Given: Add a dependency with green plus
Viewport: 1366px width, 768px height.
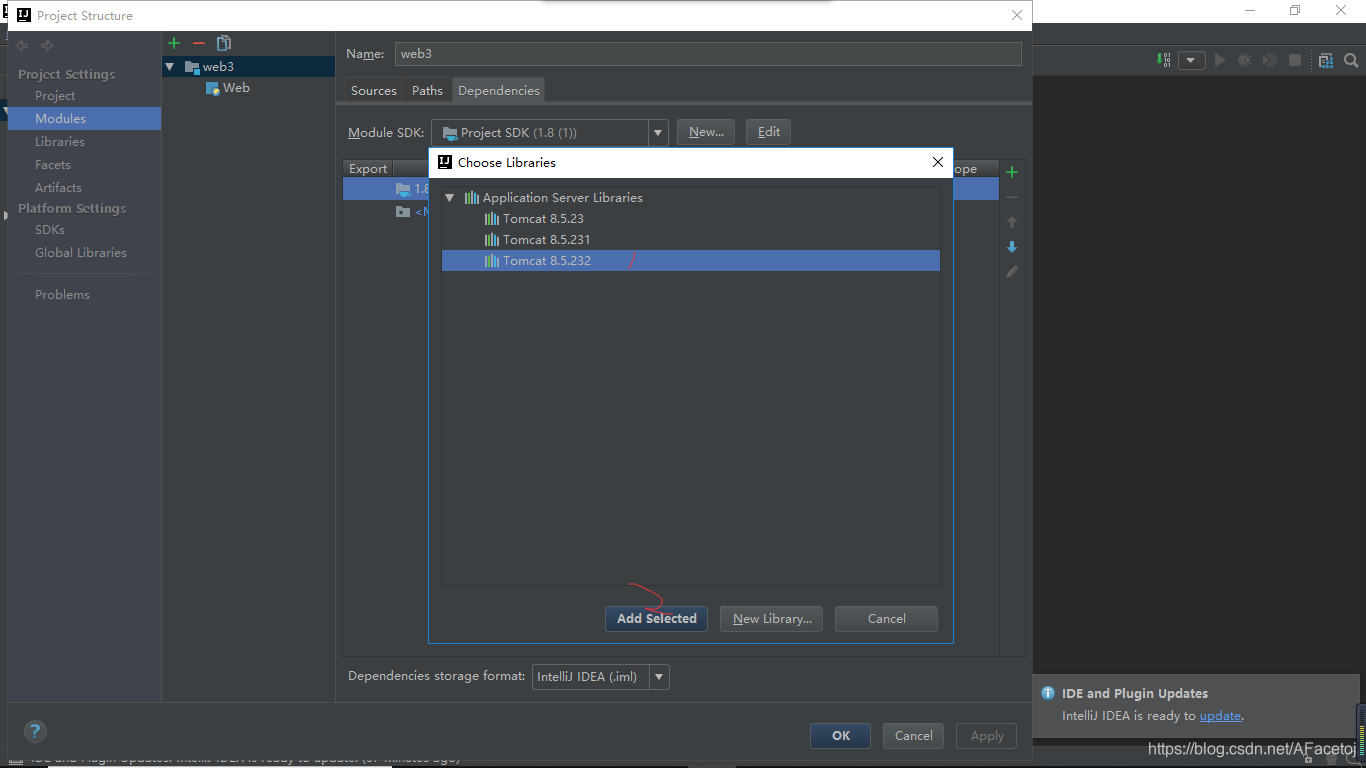Looking at the screenshot, I should (1012, 172).
